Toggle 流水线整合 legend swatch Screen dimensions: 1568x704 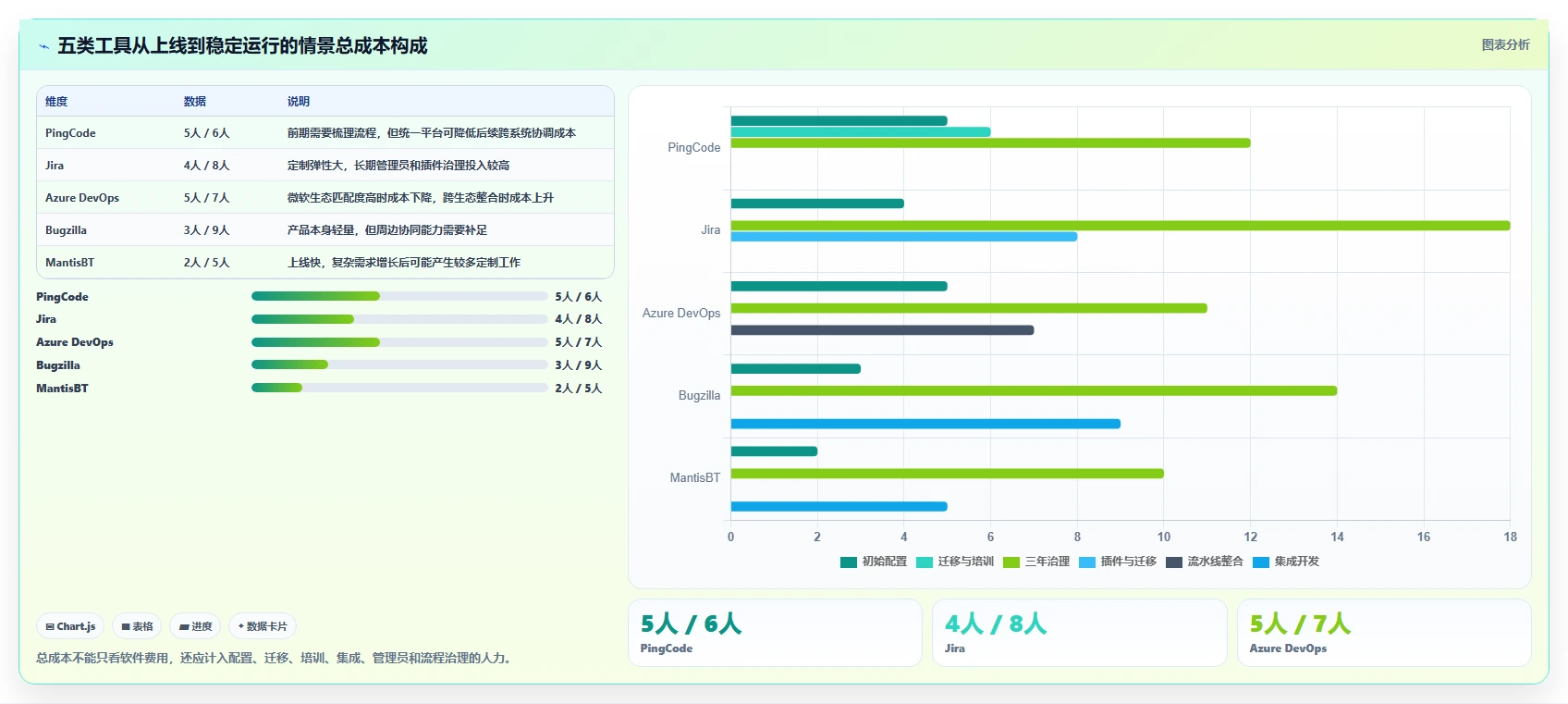pos(1174,562)
